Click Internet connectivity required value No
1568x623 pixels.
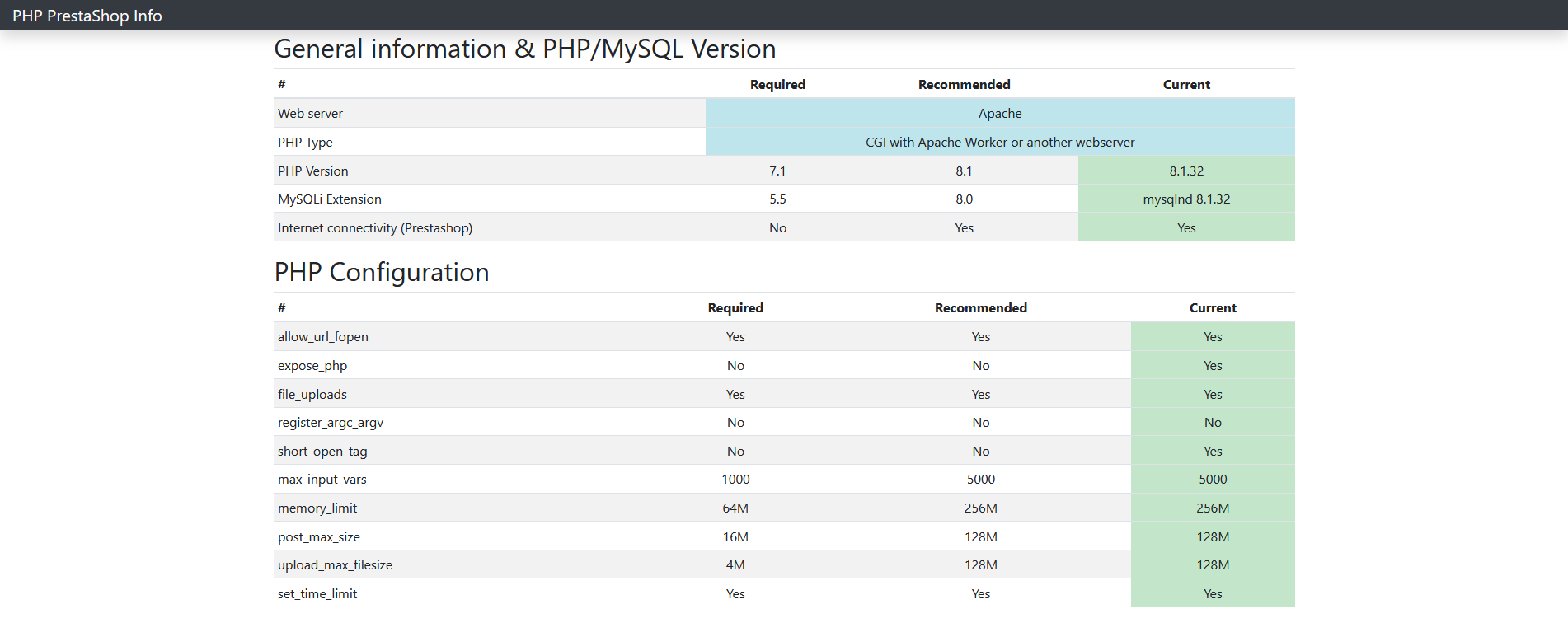[777, 228]
